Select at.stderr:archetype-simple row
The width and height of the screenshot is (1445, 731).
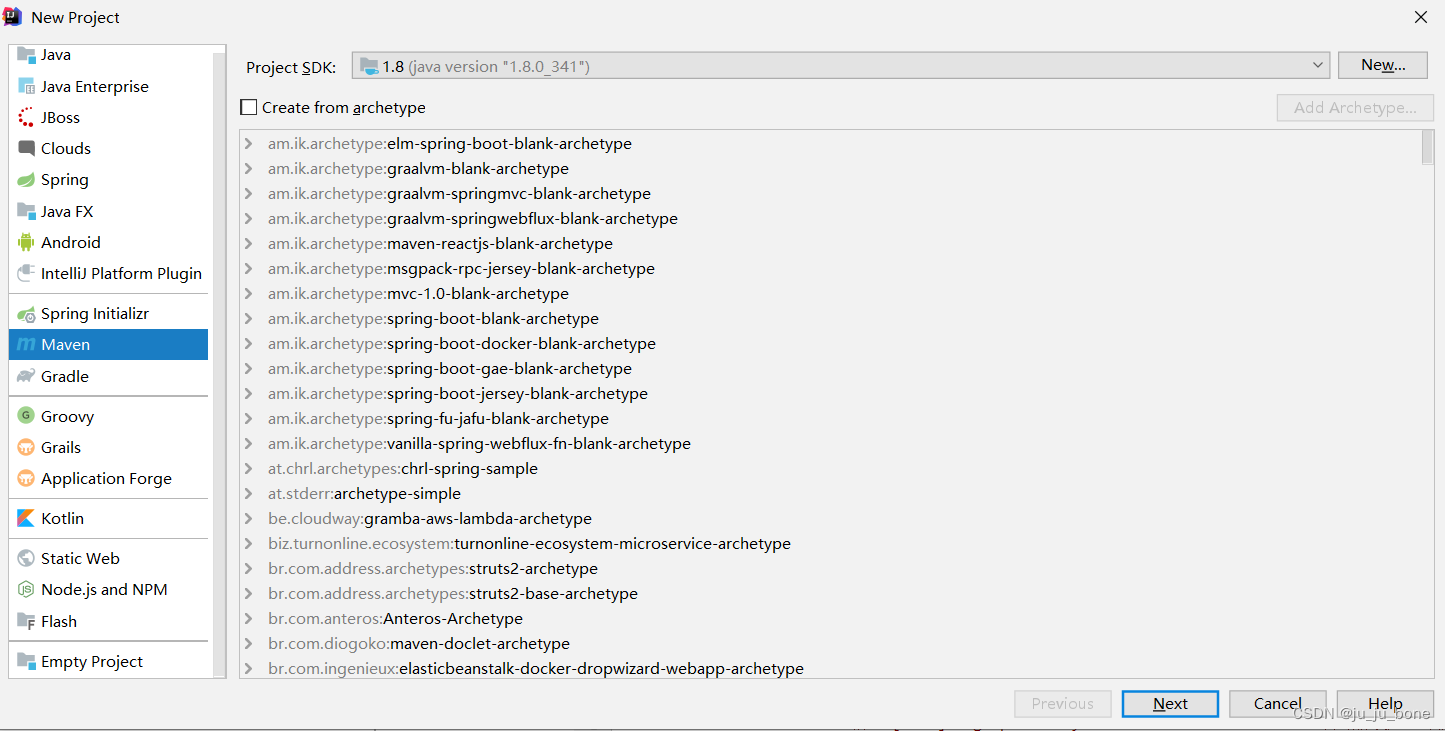(x=829, y=493)
